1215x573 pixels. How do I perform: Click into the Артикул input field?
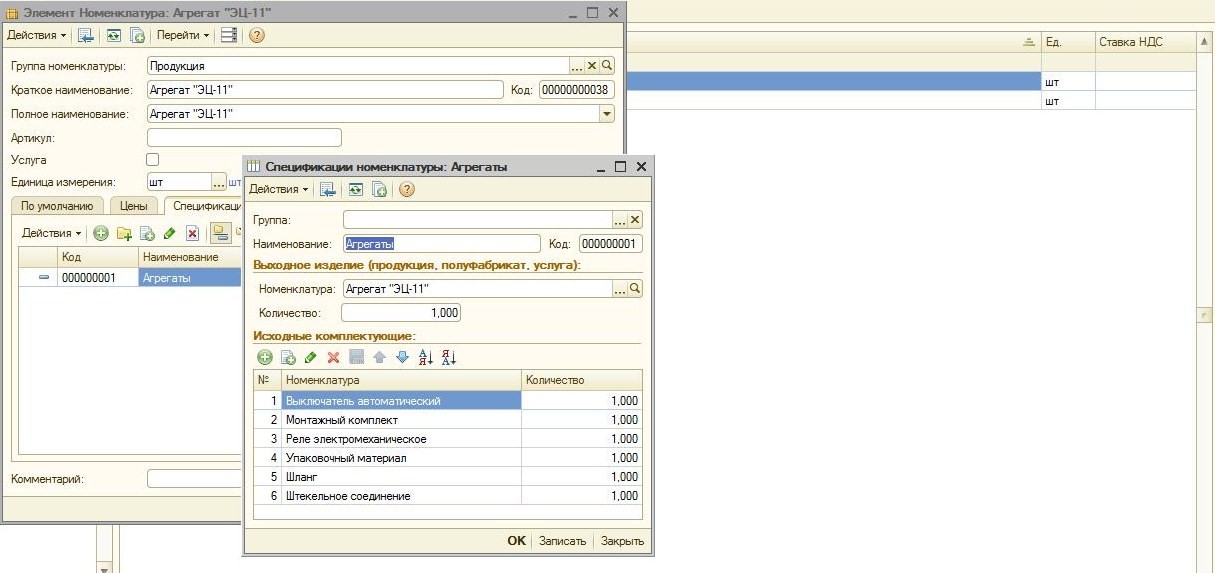(244, 137)
